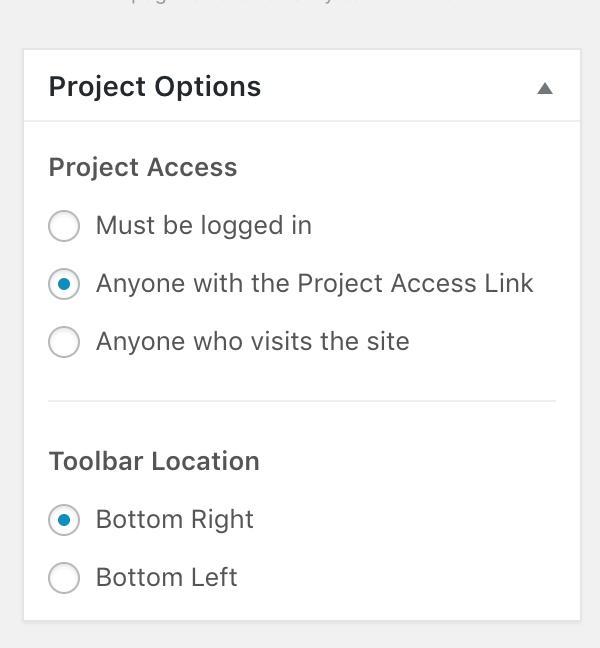Screen dimensions: 600x648
Task: Click the "Bottom Left" label text
Action: click(167, 578)
